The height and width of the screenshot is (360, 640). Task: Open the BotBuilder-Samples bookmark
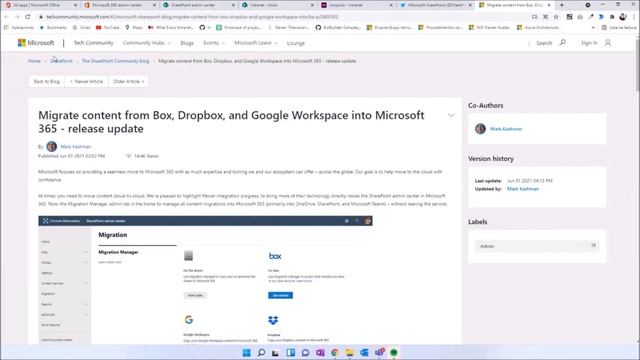tap(338, 27)
